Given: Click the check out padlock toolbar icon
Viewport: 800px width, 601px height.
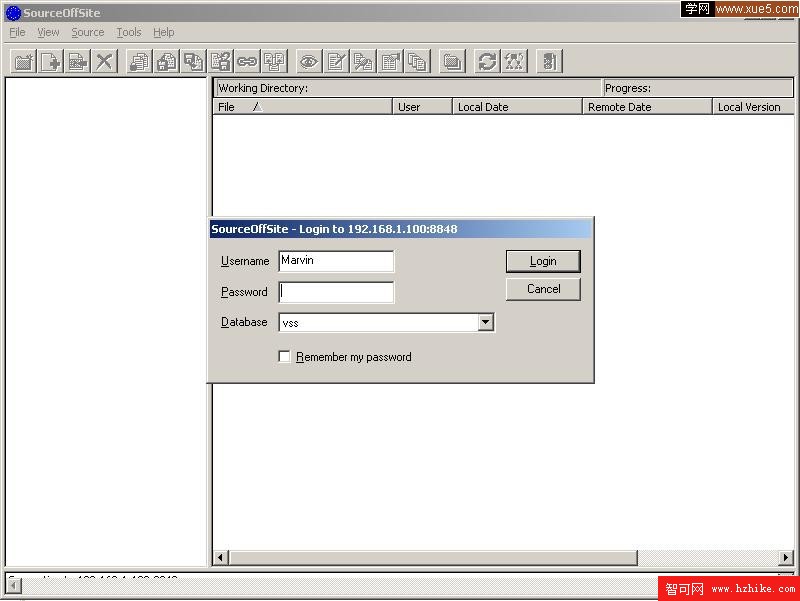Looking at the screenshot, I should (x=166, y=62).
